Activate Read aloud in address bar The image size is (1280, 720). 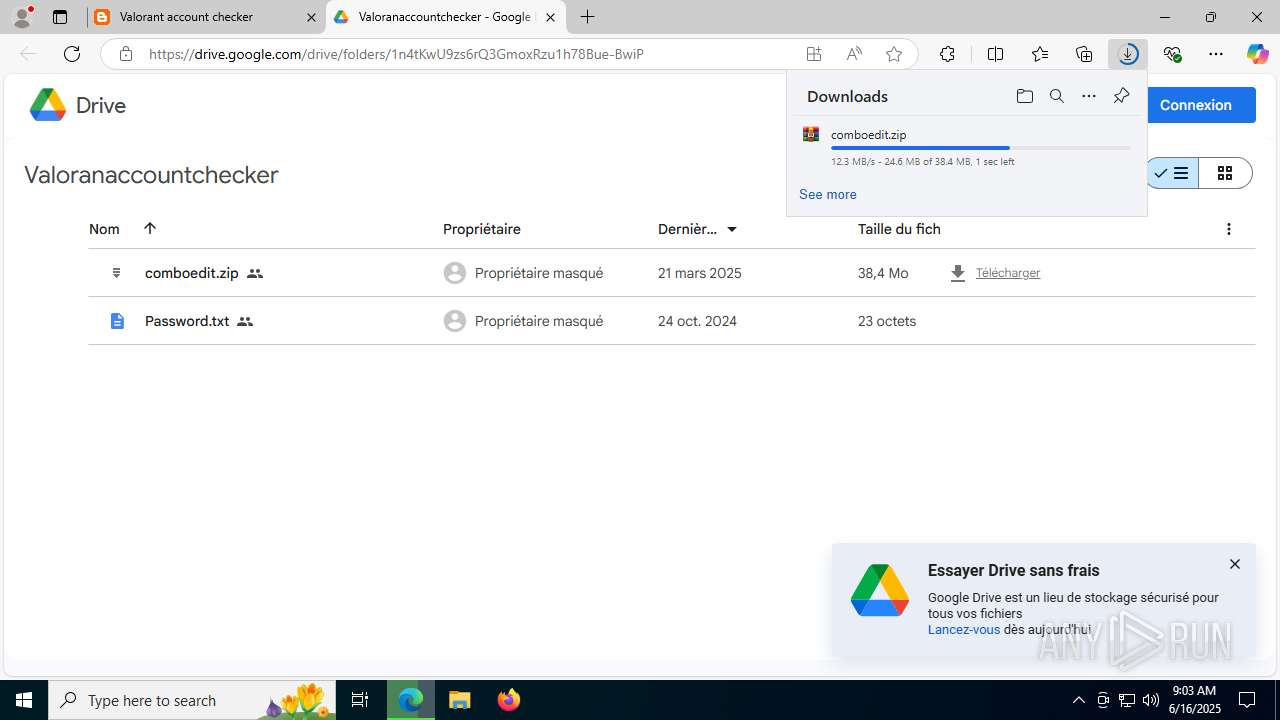pyautogui.click(x=854, y=54)
